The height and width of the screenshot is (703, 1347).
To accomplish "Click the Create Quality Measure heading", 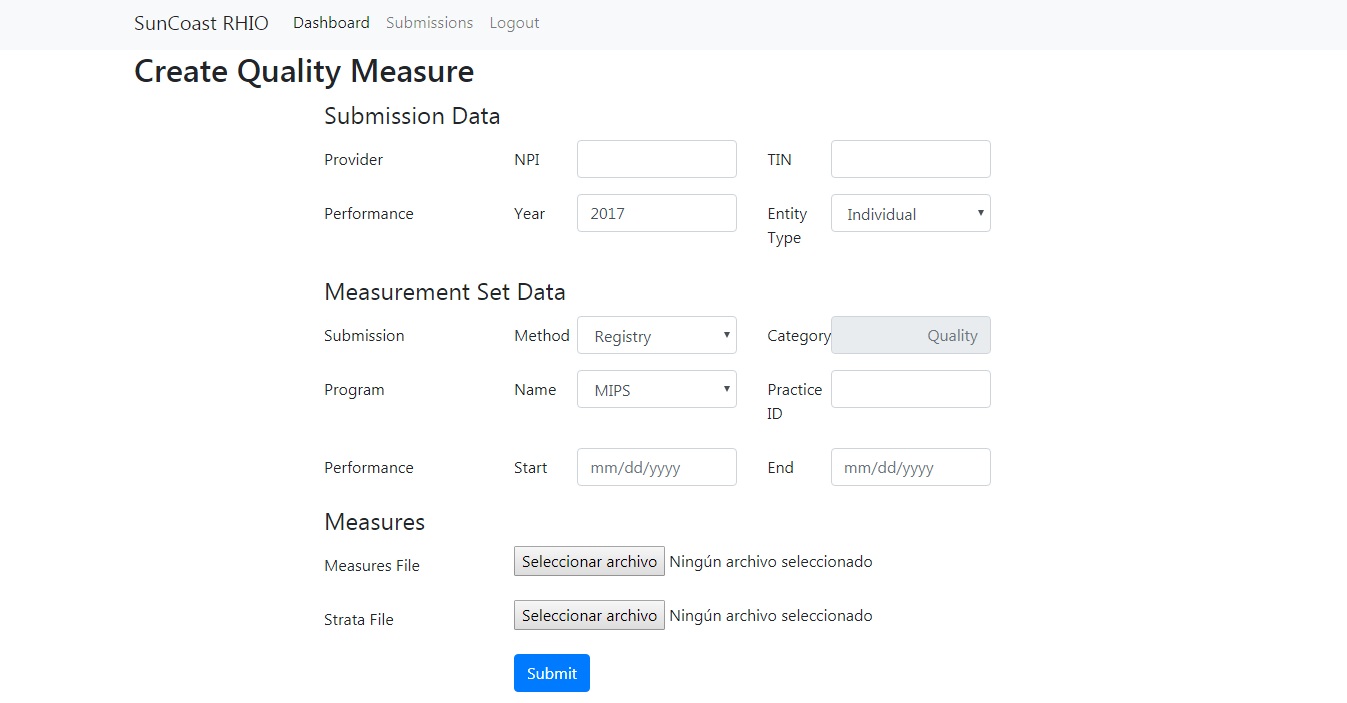I will (304, 72).
